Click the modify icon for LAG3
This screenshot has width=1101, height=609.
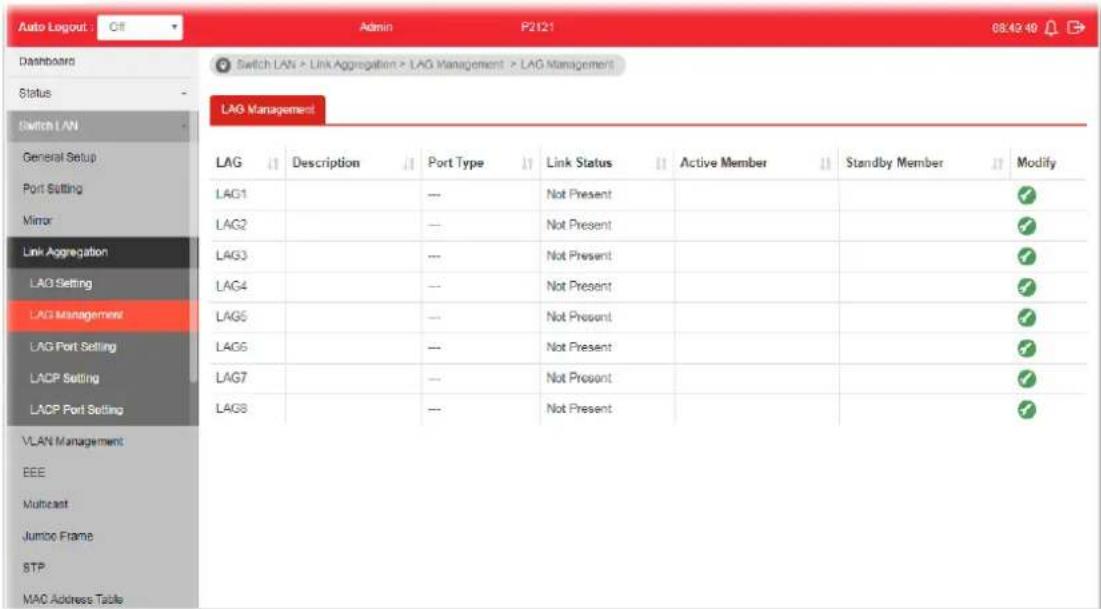pyautogui.click(x=1027, y=256)
